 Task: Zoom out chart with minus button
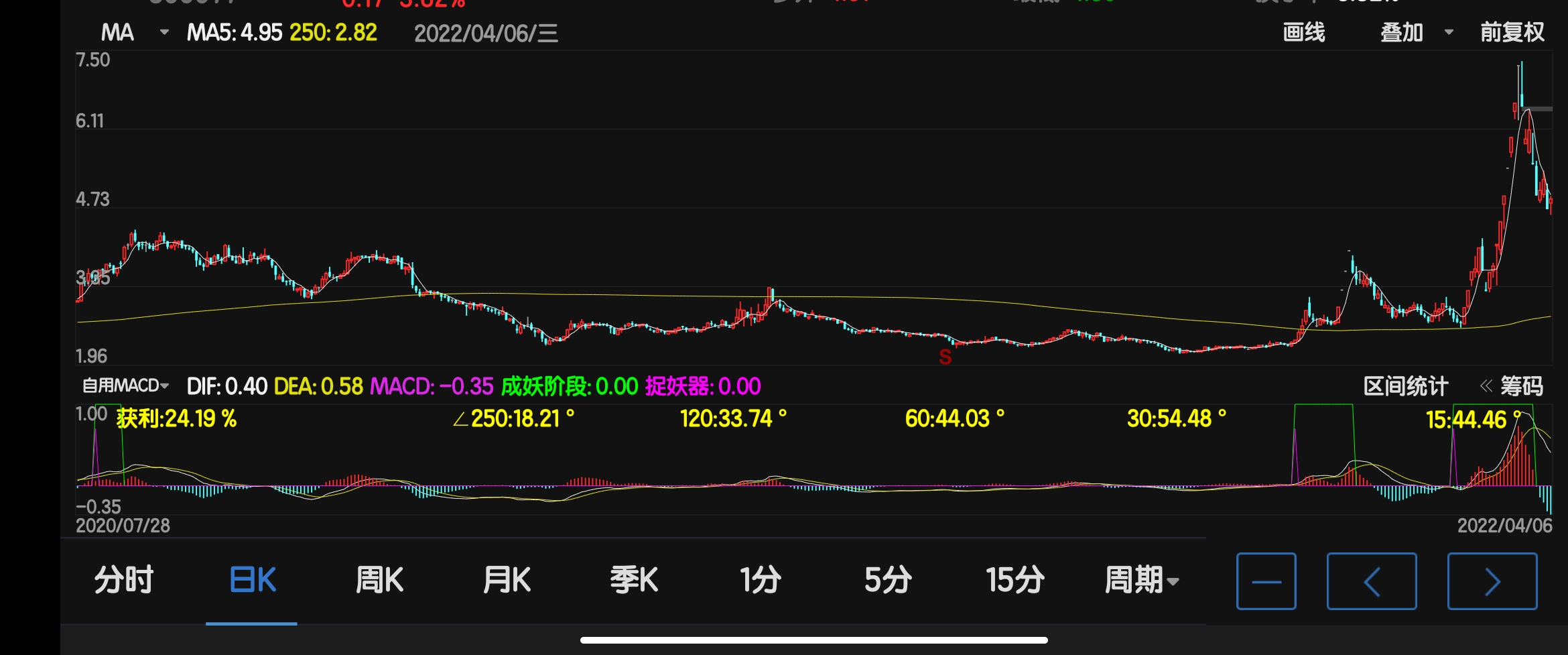click(1266, 581)
